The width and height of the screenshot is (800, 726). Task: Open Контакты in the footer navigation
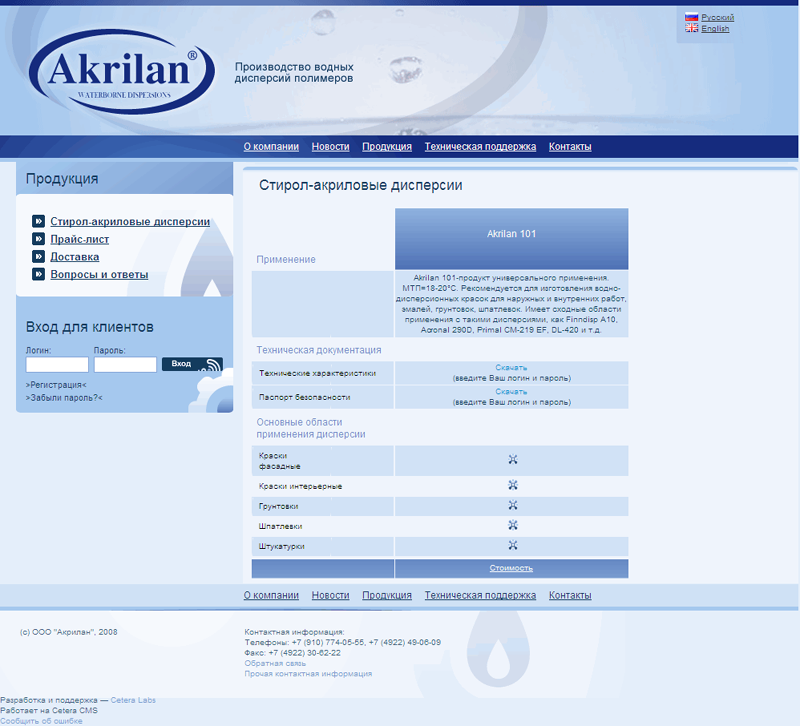[570, 596]
